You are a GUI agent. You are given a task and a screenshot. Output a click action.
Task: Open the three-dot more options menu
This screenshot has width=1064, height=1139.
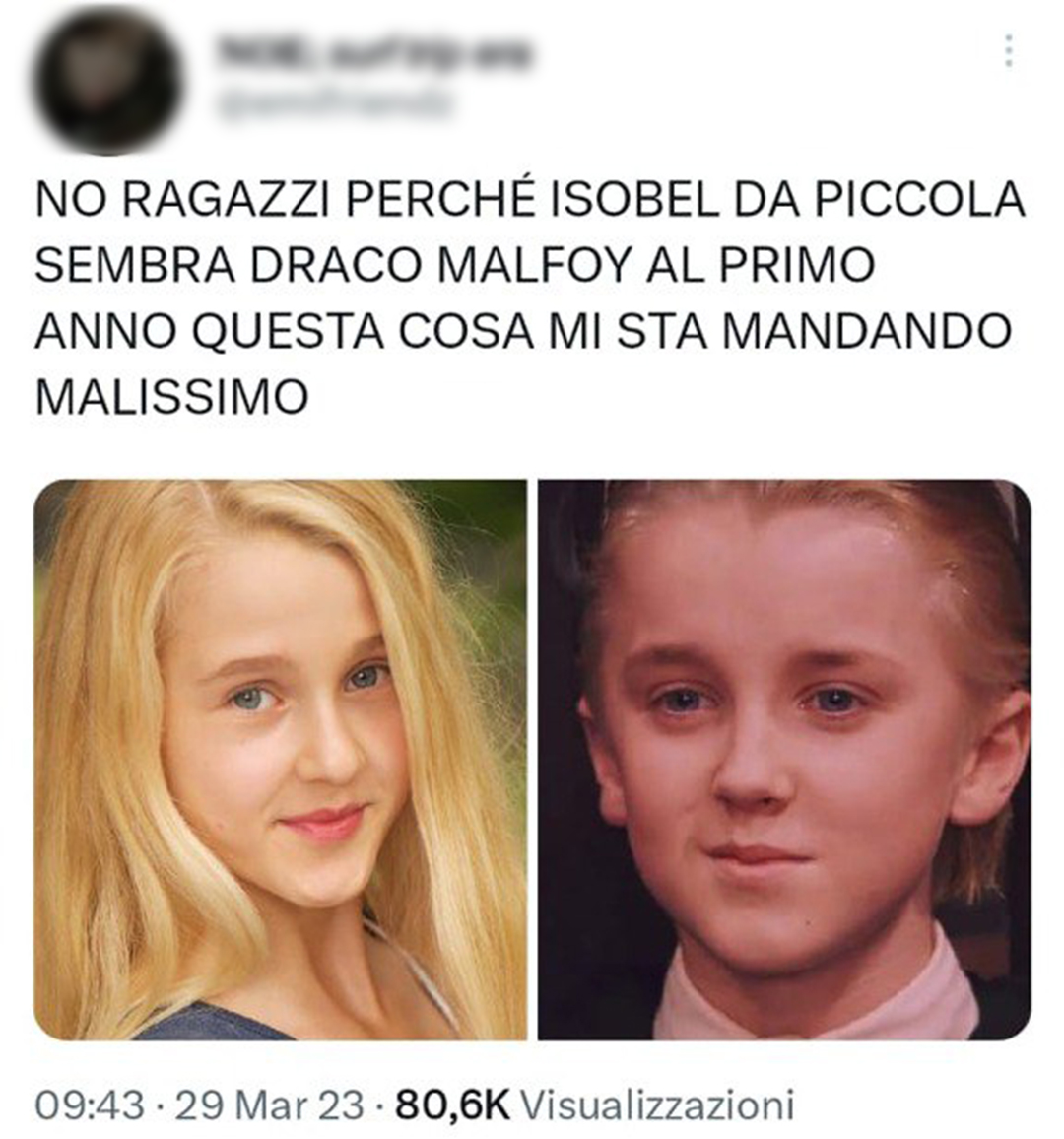pos(1009,51)
